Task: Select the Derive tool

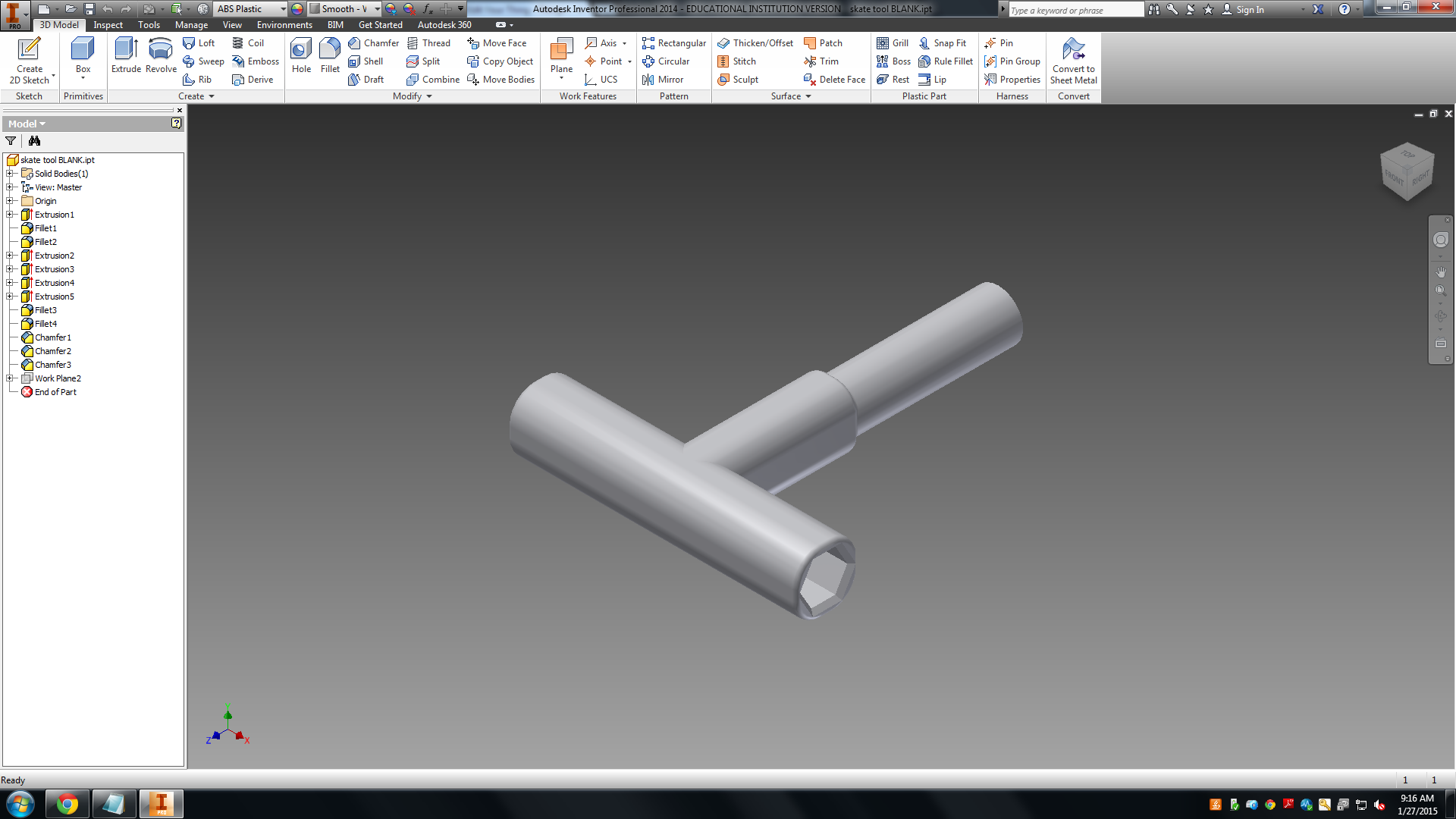Action: pyautogui.click(x=253, y=80)
